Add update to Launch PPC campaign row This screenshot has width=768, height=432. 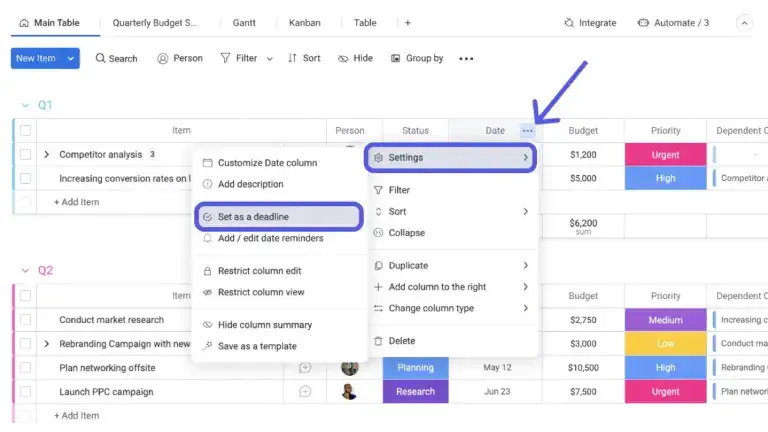pyautogui.click(x=305, y=391)
